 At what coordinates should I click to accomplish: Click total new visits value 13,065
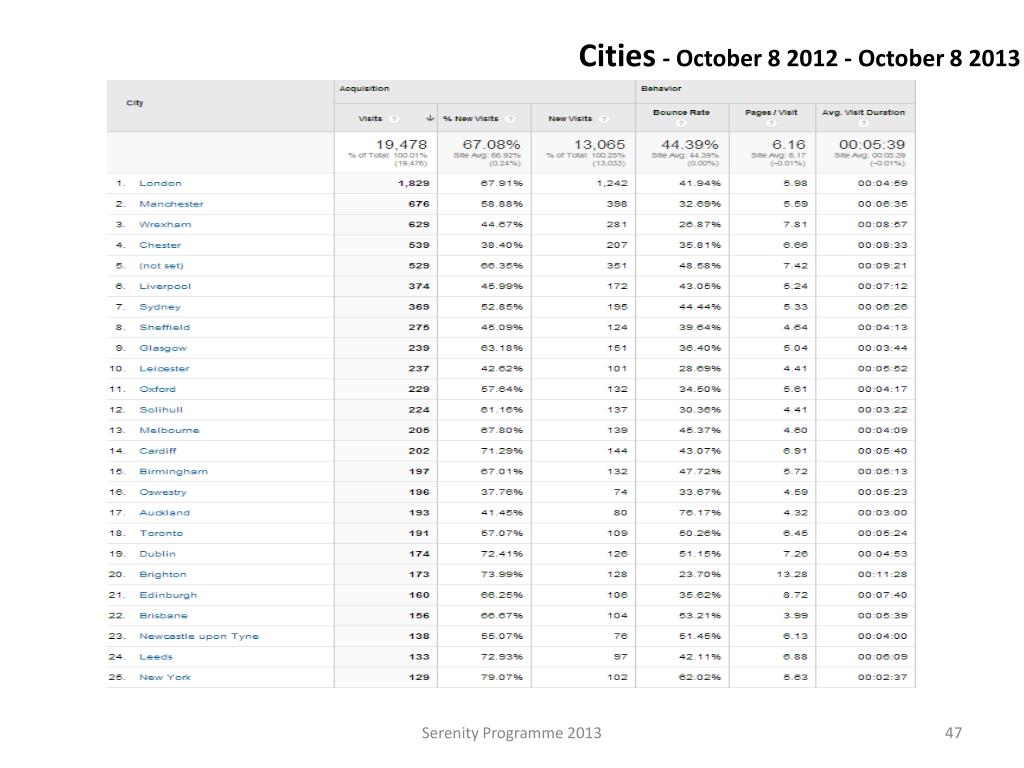coord(599,144)
